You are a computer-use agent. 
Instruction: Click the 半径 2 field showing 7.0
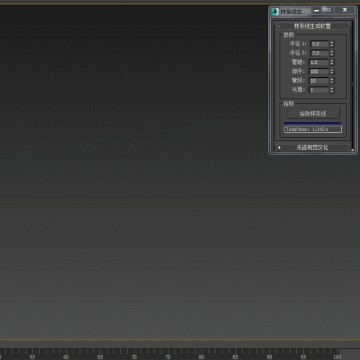click(x=319, y=53)
